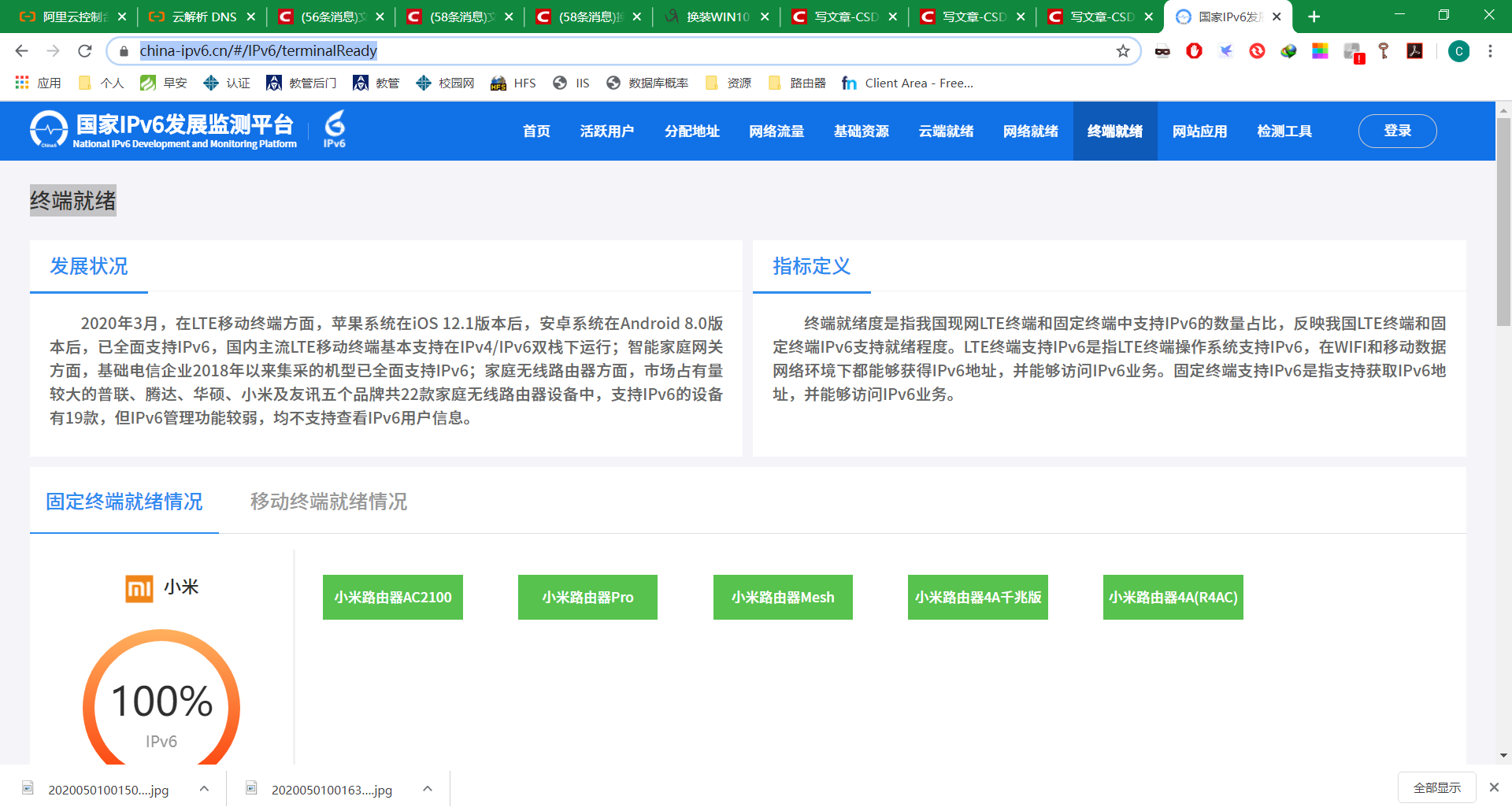1512x811 pixels.
Task: Click the Xiaomi brand logo icon
Action: point(139,588)
